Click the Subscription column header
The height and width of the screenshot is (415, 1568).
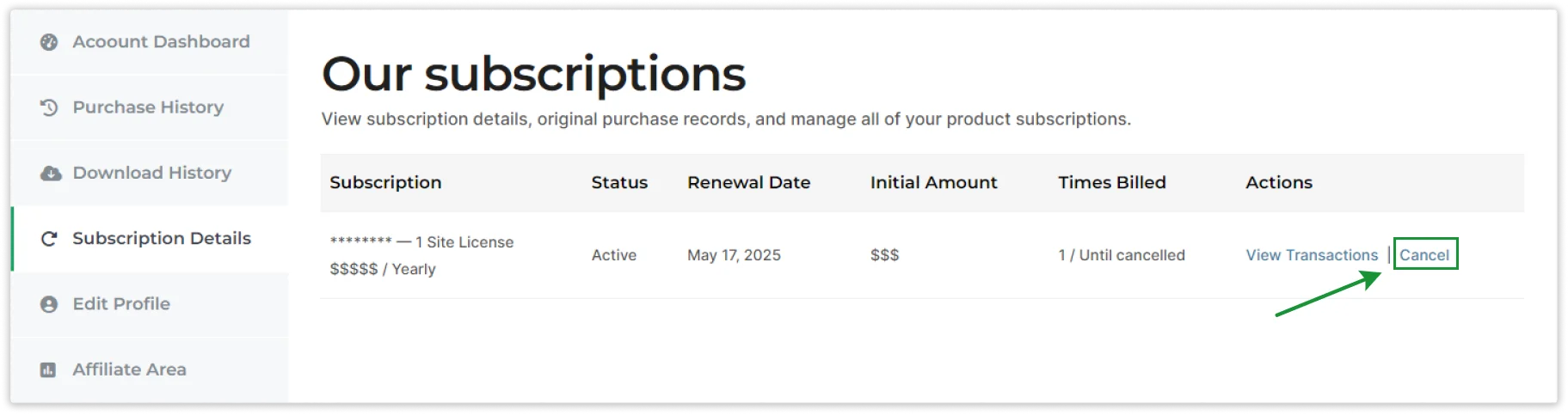coord(385,183)
